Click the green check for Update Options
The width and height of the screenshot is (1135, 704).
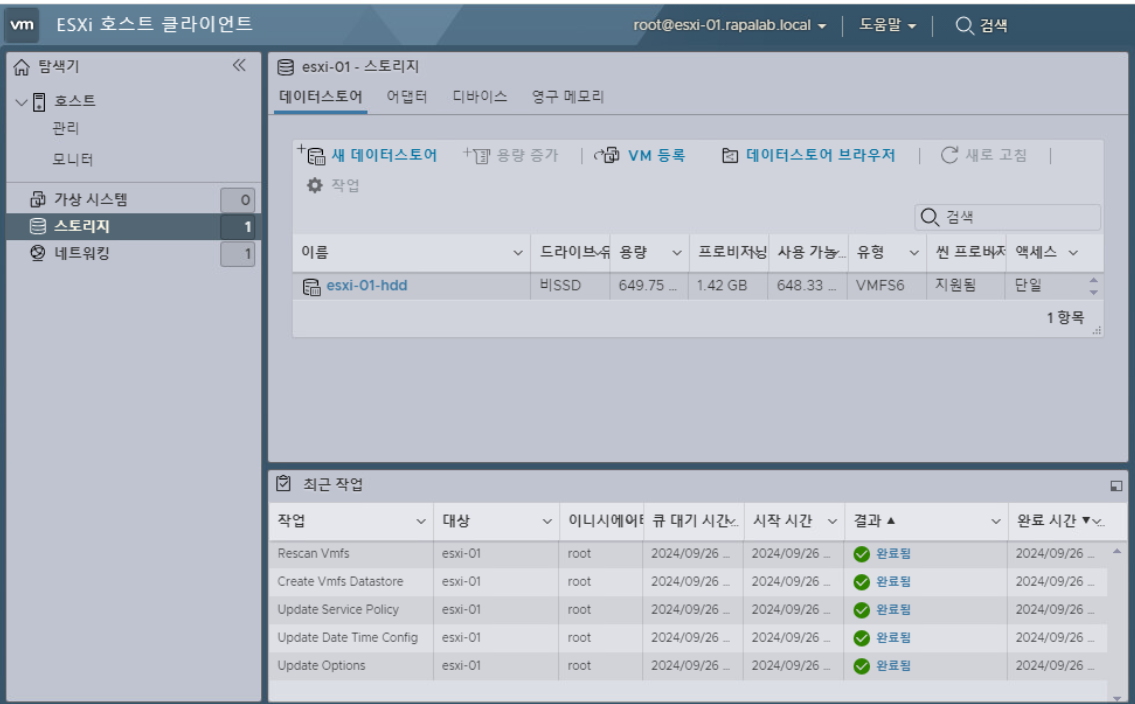click(861, 666)
